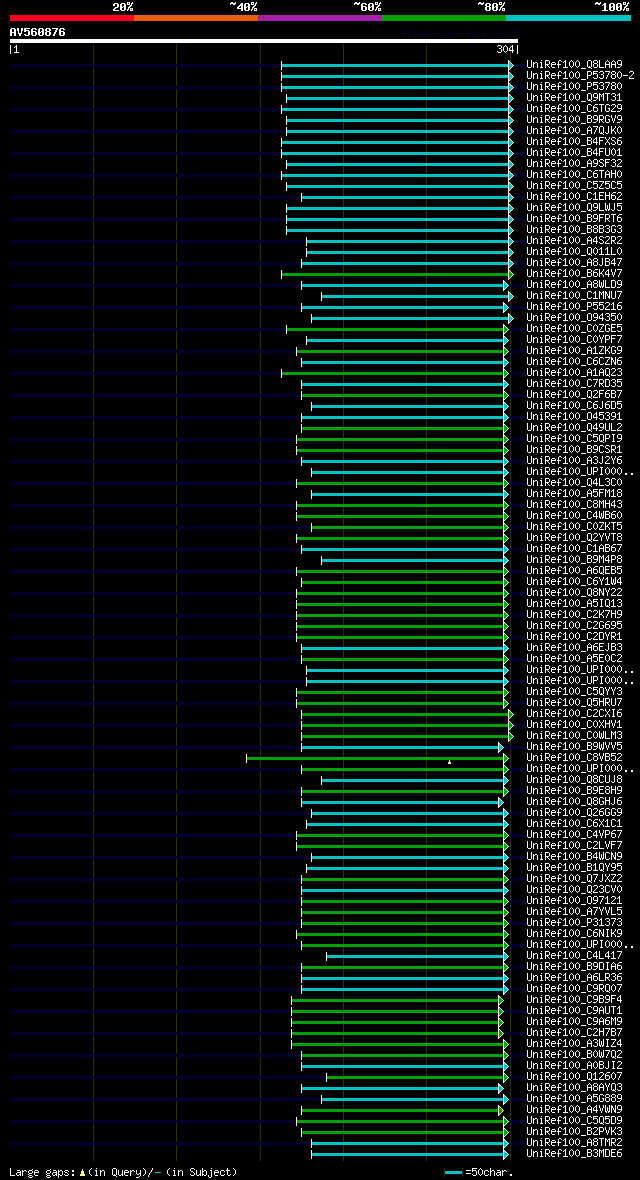
Task: Select the UniRef100_Q8NY22 label
Action: [x=574, y=592]
